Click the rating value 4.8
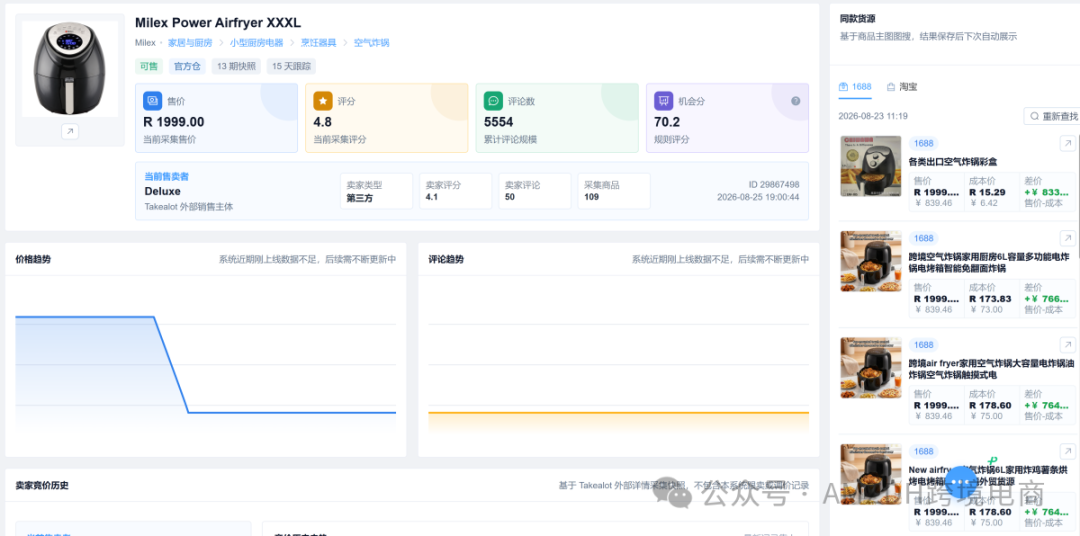Screen dimensions: 1080x536 click(322, 122)
